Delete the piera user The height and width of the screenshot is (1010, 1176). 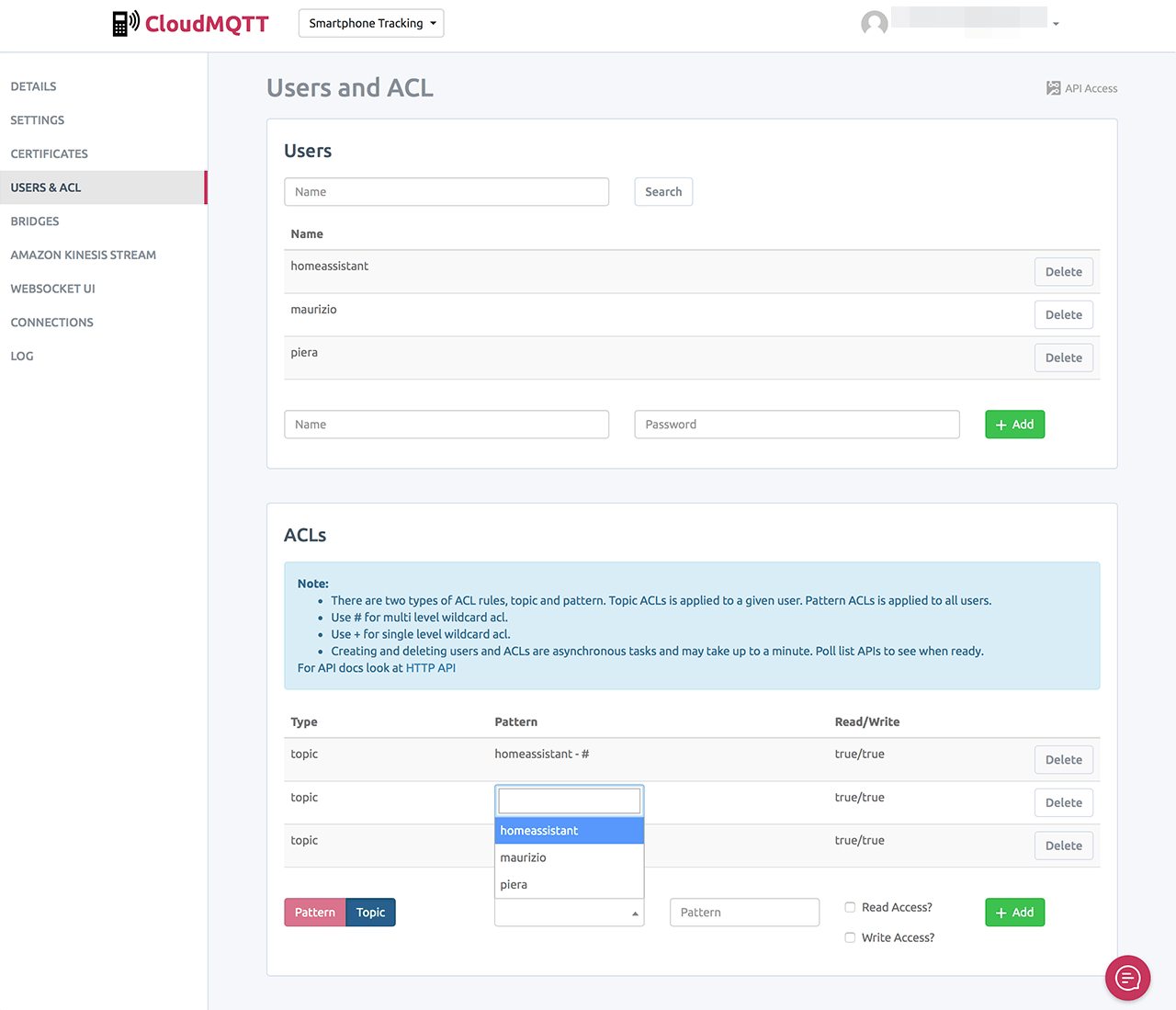click(x=1064, y=358)
